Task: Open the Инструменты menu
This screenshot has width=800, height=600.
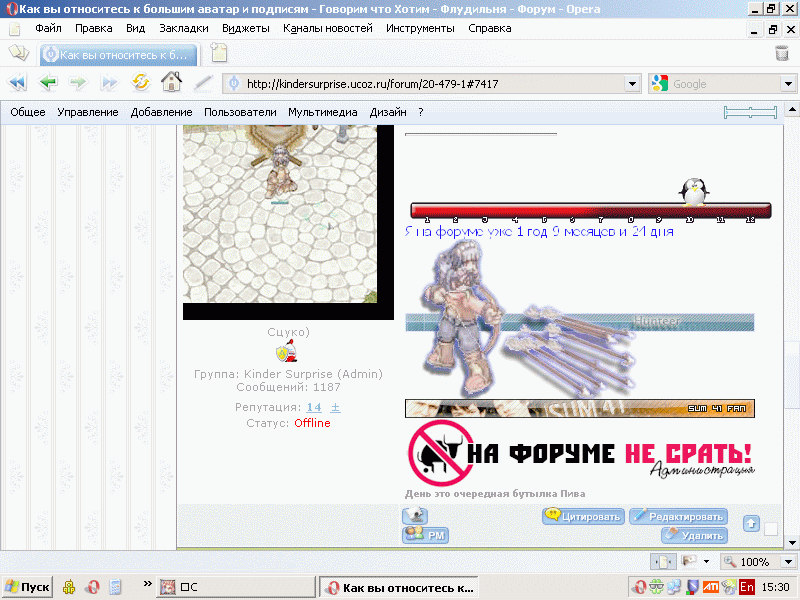Action: 420,29
